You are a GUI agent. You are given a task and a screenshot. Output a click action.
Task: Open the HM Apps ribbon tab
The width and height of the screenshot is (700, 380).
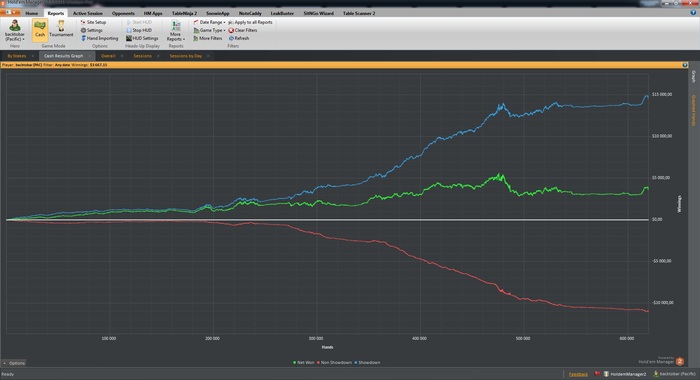point(153,13)
